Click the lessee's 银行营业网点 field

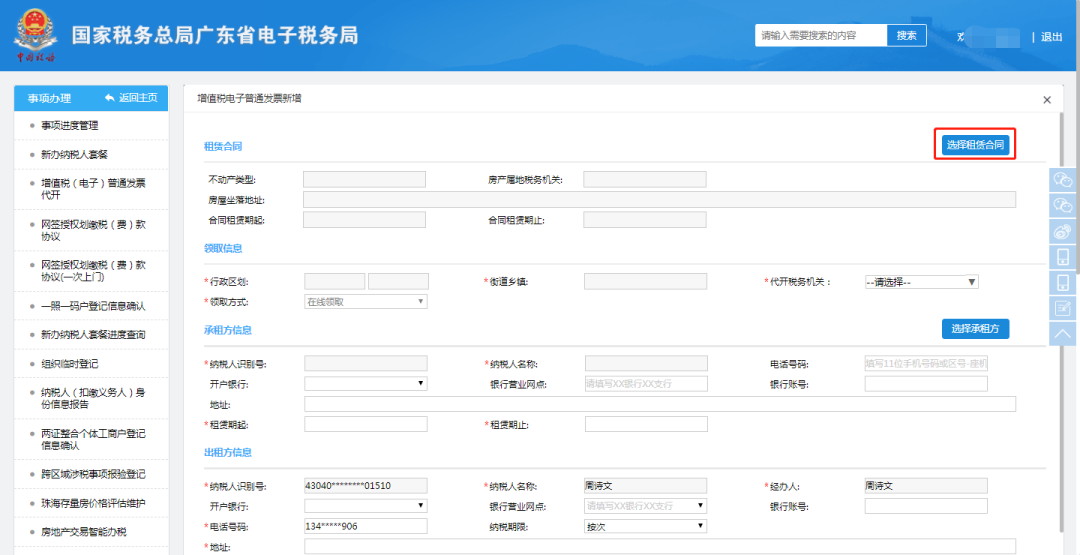(646, 384)
